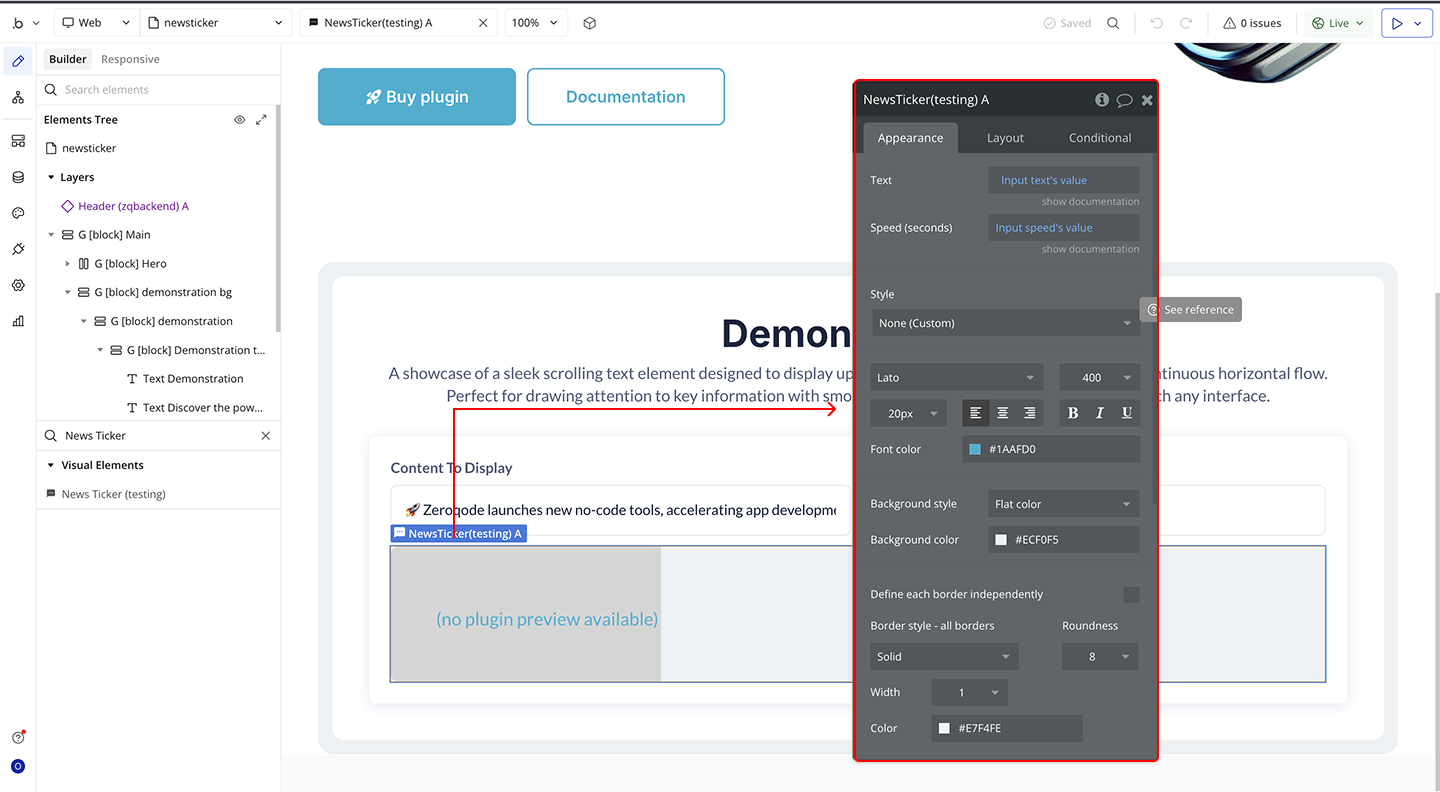Open the Design tab pencil icon
Screen dimensions: 1440x792
[x=18, y=61]
